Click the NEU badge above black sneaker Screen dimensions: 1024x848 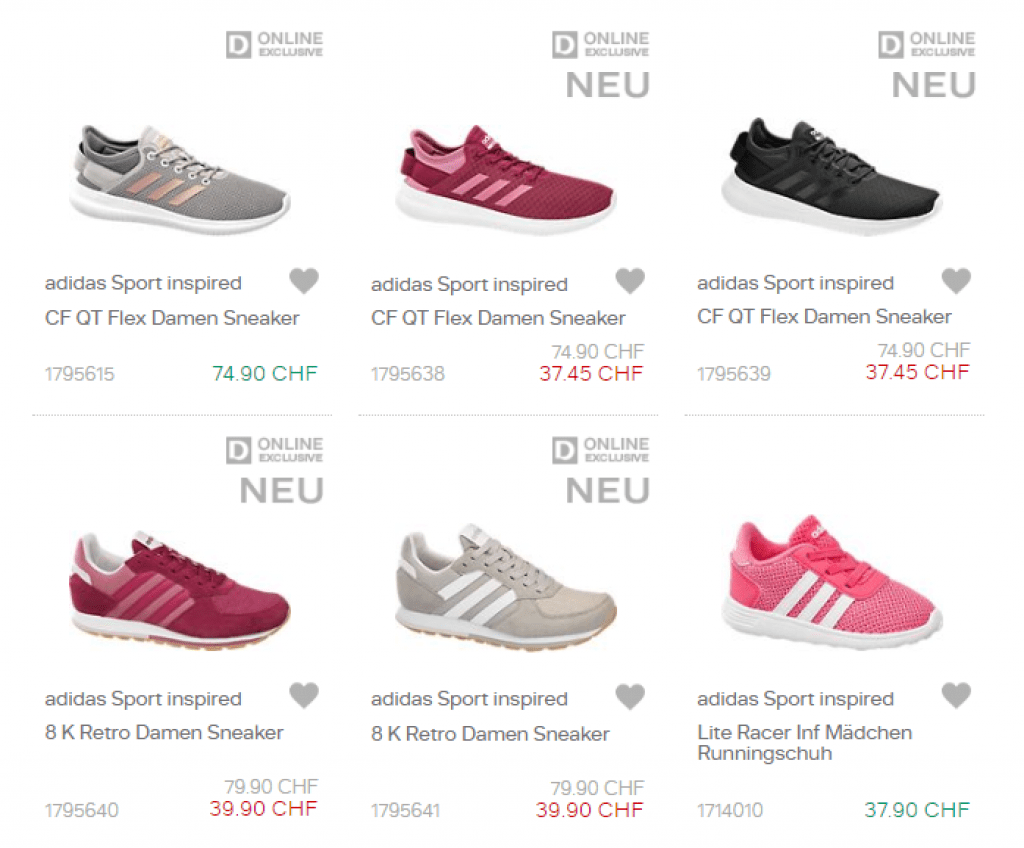[933, 86]
